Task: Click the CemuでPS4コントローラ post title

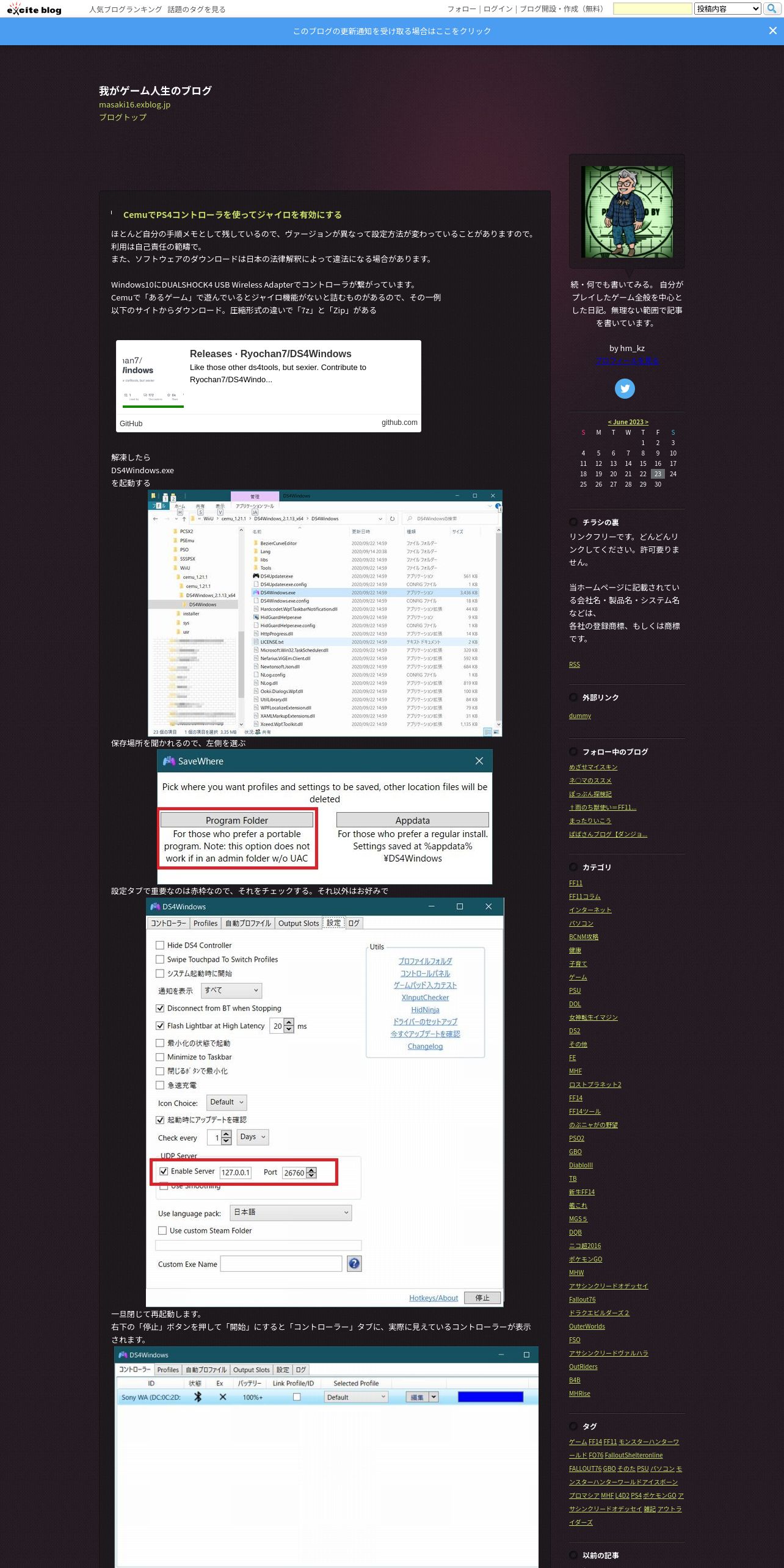Action: coord(233,214)
